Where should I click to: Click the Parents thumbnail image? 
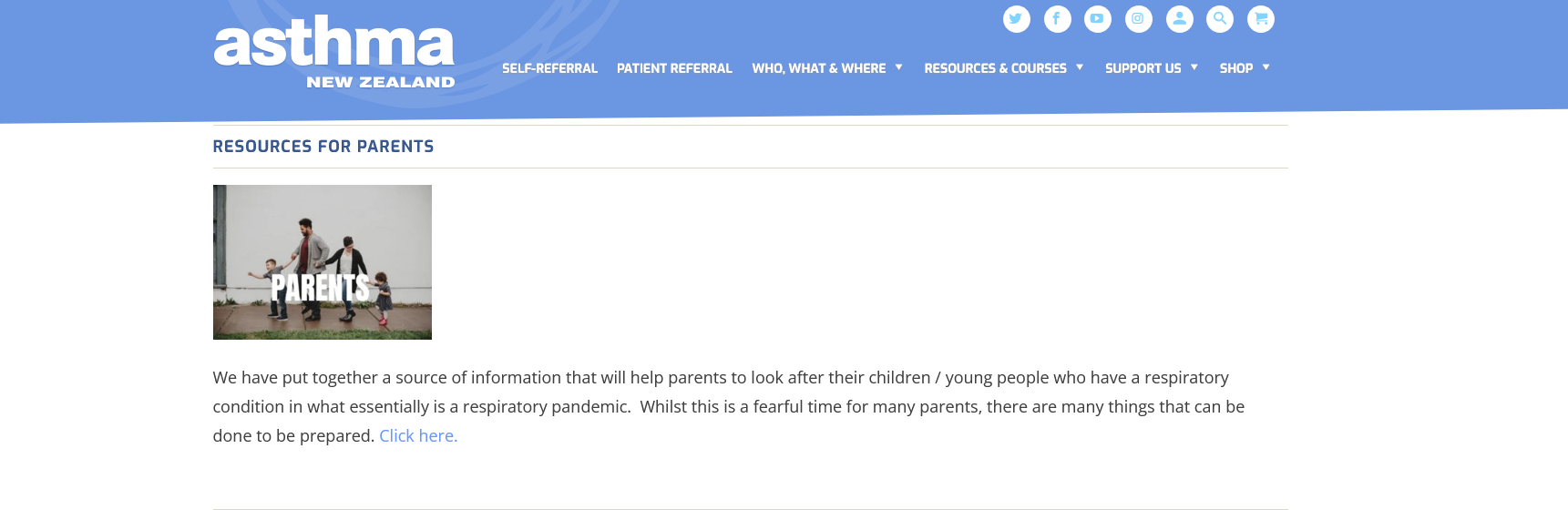(x=323, y=262)
